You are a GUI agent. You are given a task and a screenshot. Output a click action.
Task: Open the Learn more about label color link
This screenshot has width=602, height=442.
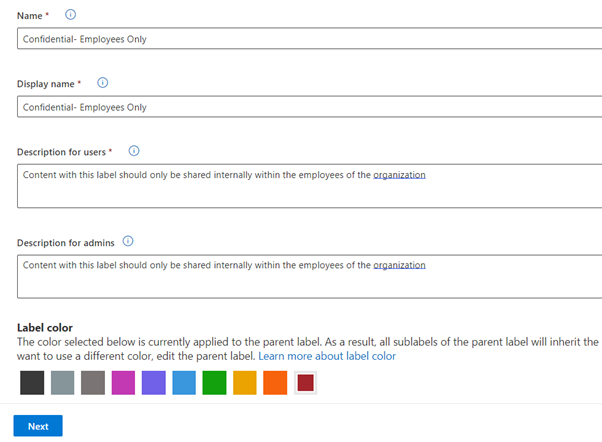tap(327, 356)
